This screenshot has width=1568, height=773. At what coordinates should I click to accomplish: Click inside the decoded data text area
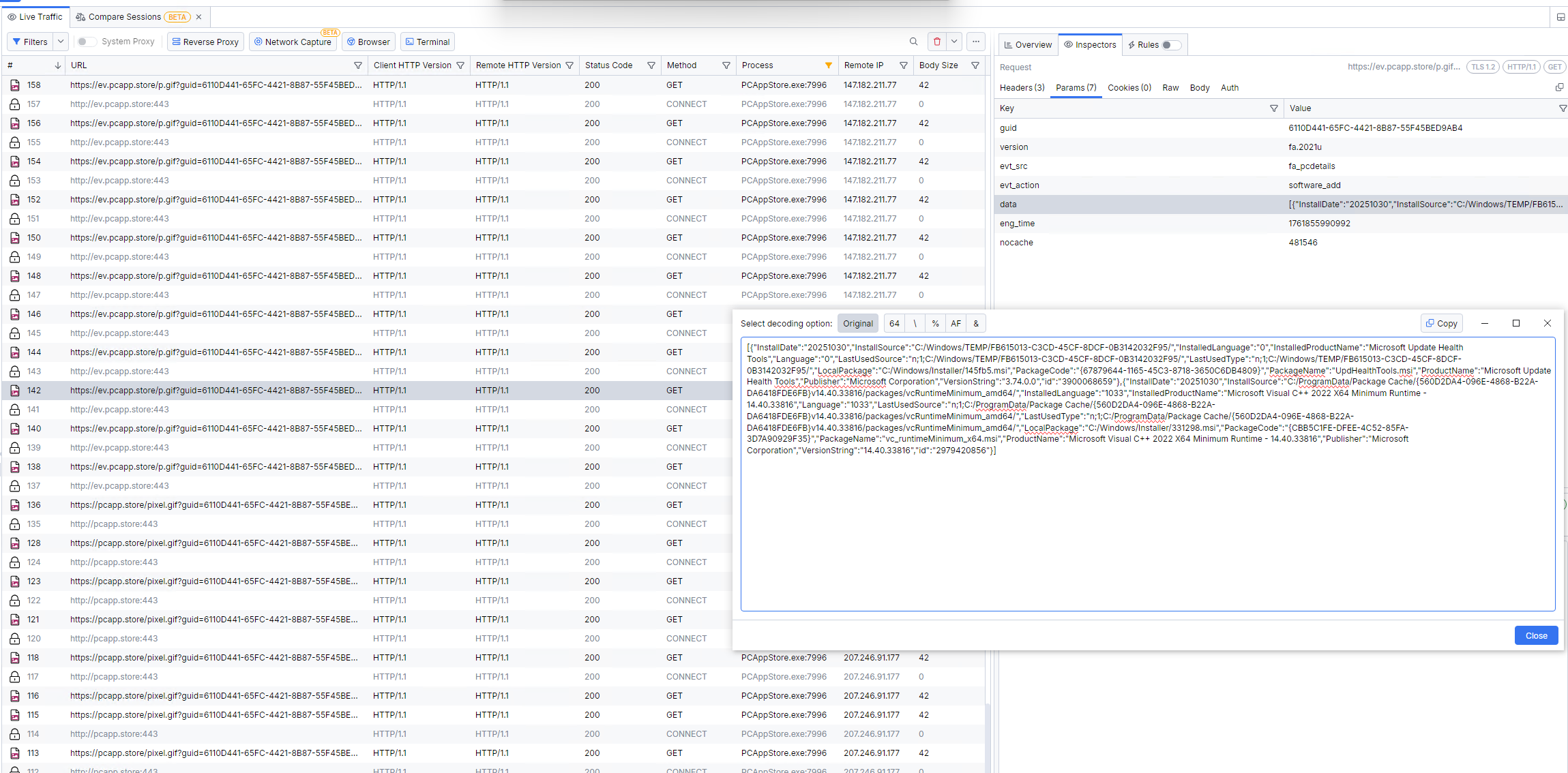pyautogui.click(x=1148, y=474)
